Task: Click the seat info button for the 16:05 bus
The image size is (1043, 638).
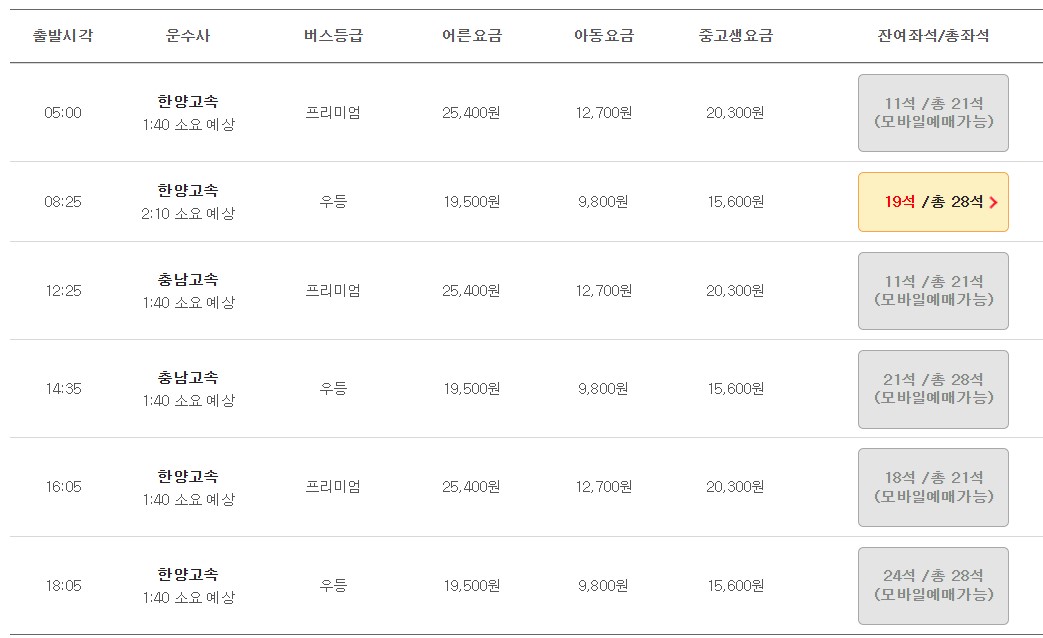Action: (932, 486)
